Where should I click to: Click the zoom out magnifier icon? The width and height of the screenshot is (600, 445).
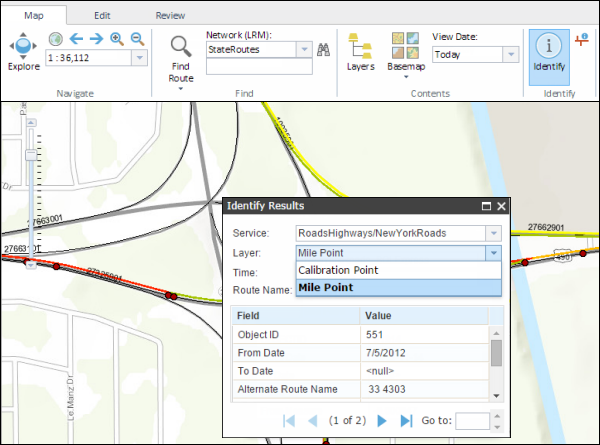click(137, 39)
